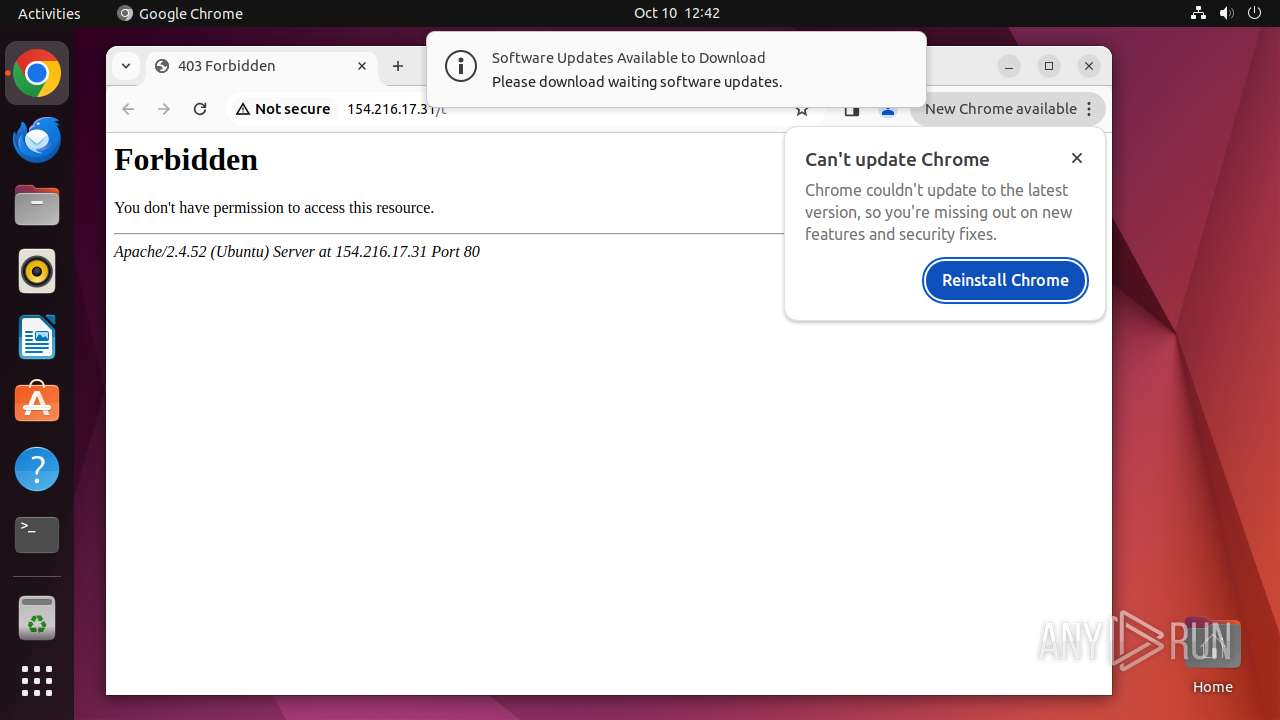Reload the 403 Forbidden page
This screenshot has width=1280, height=720.
[x=200, y=109]
